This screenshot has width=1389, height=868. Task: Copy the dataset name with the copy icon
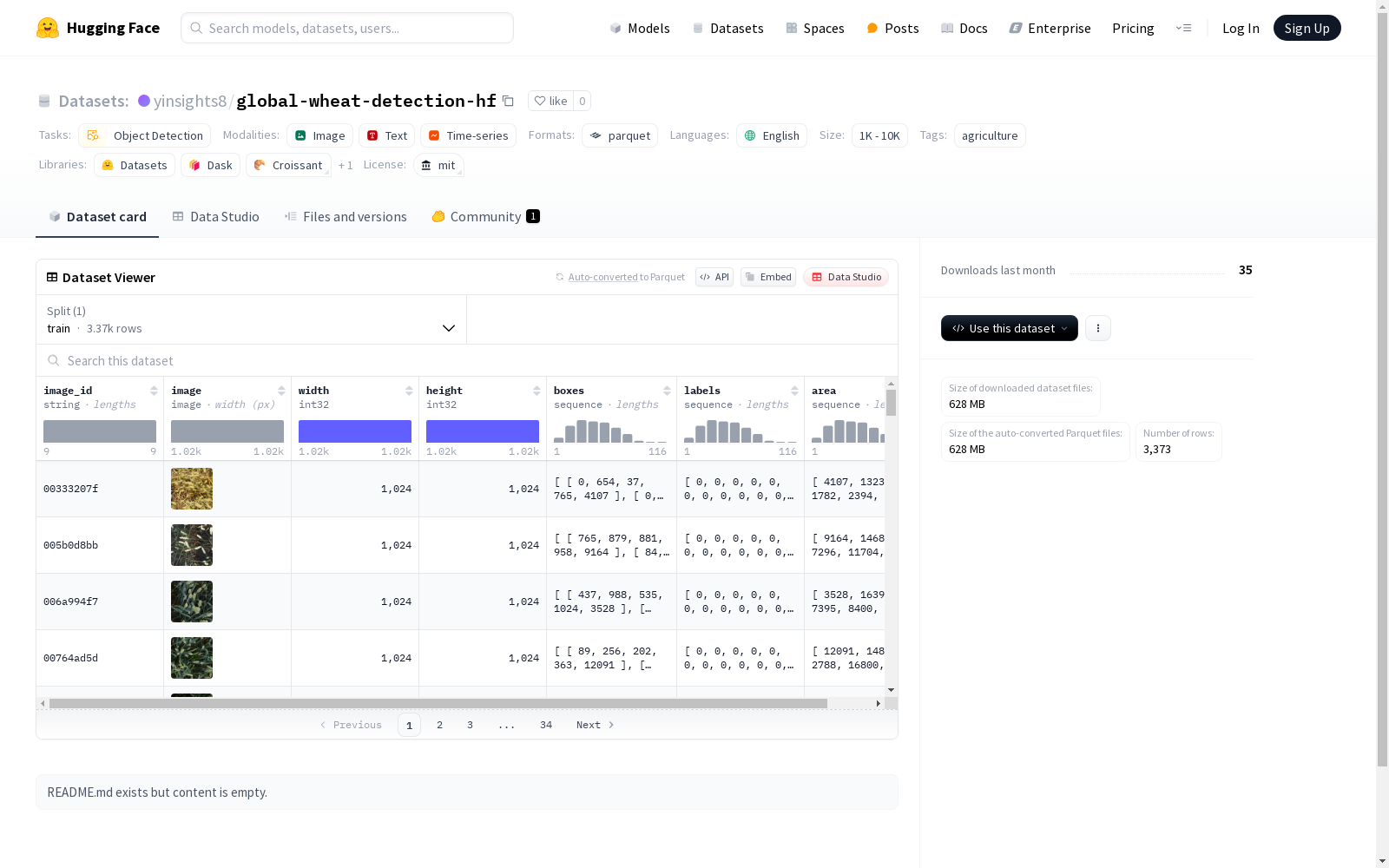(x=509, y=102)
